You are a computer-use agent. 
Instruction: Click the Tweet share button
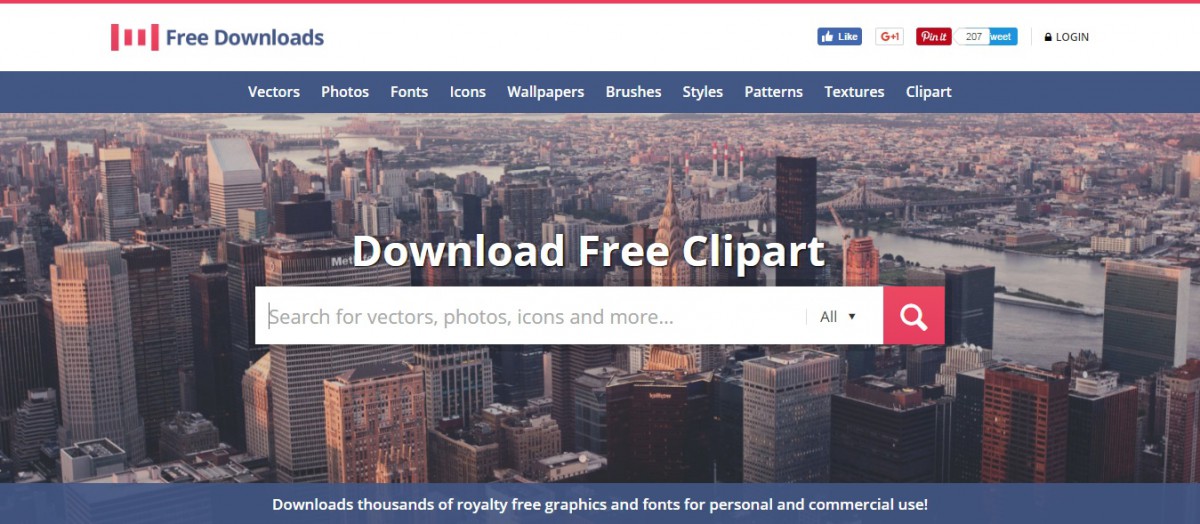1002,37
